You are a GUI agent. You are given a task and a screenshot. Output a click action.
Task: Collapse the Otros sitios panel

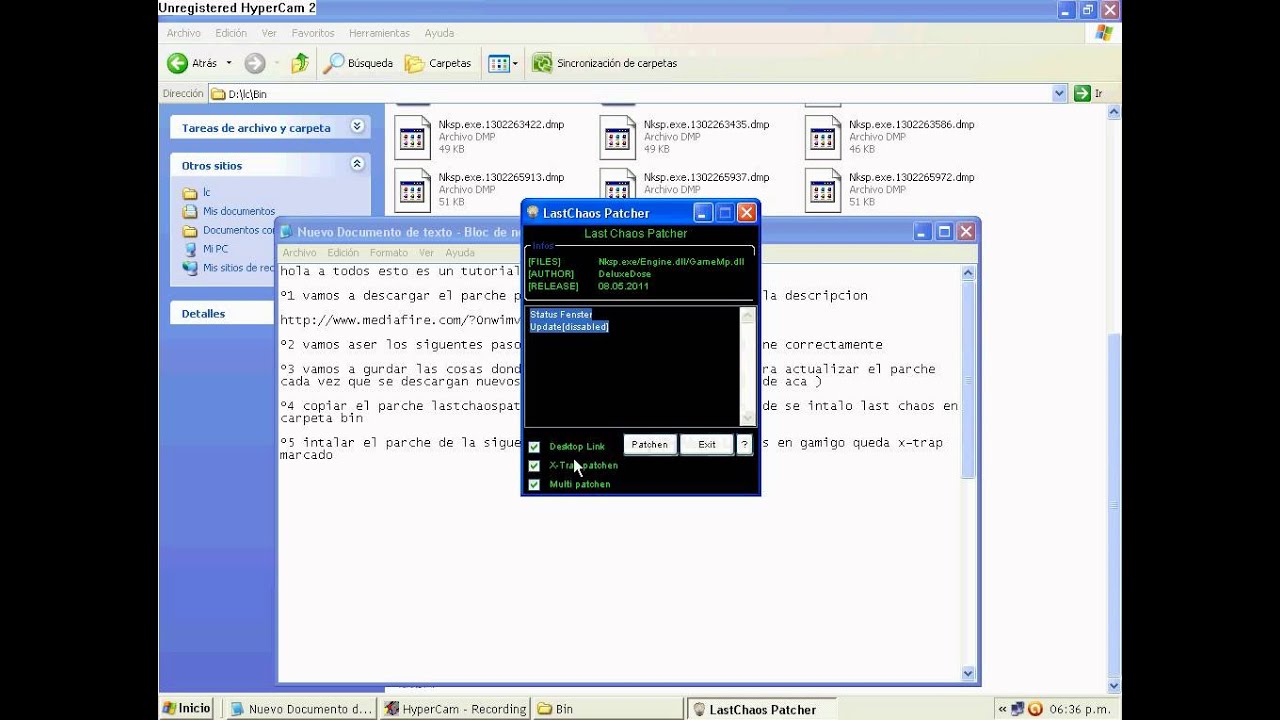(x=357, y=164)
